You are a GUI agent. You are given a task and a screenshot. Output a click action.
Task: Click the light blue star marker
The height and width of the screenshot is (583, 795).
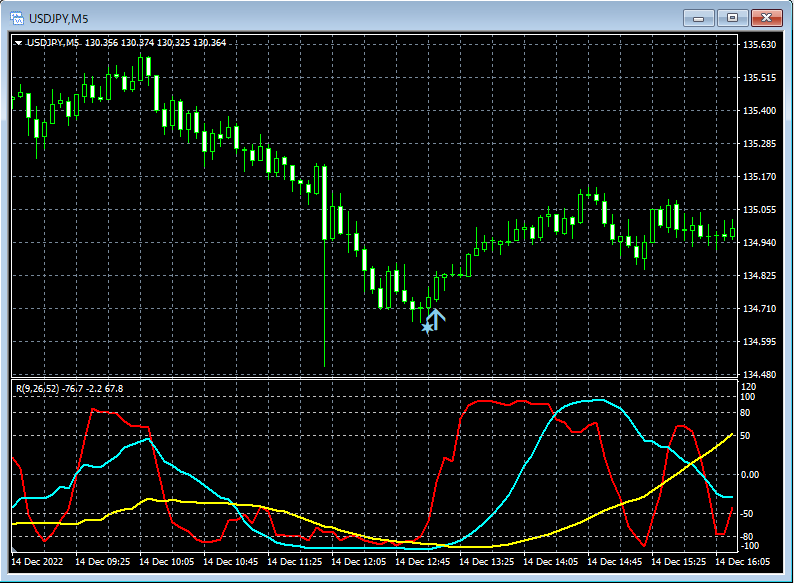click(x=427, y=327)
